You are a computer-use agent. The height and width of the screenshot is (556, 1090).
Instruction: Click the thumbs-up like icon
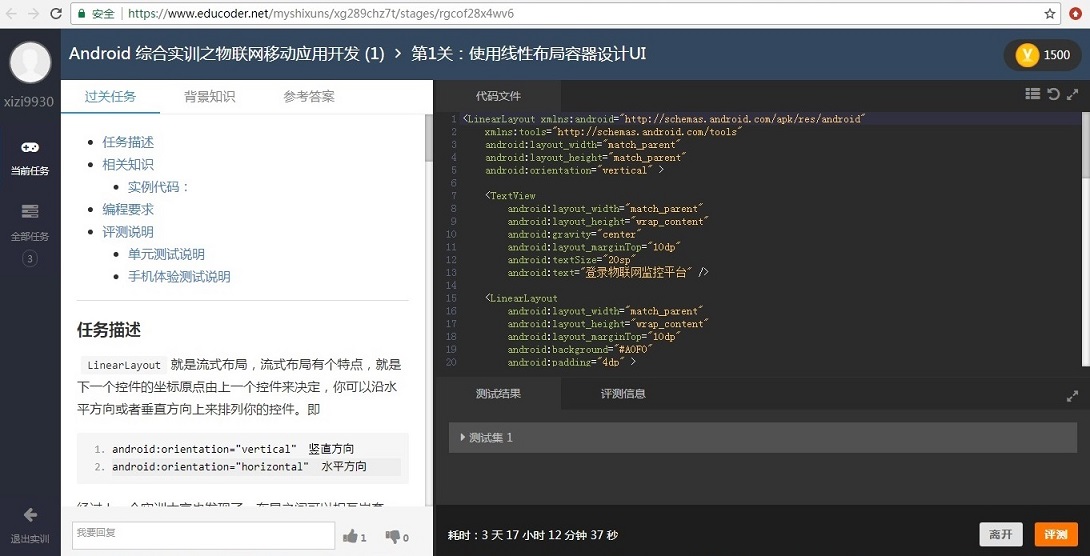coord(351,537)
